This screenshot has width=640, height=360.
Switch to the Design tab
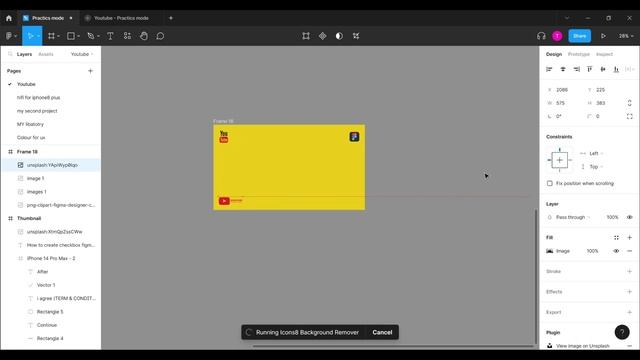coord(554,54)
